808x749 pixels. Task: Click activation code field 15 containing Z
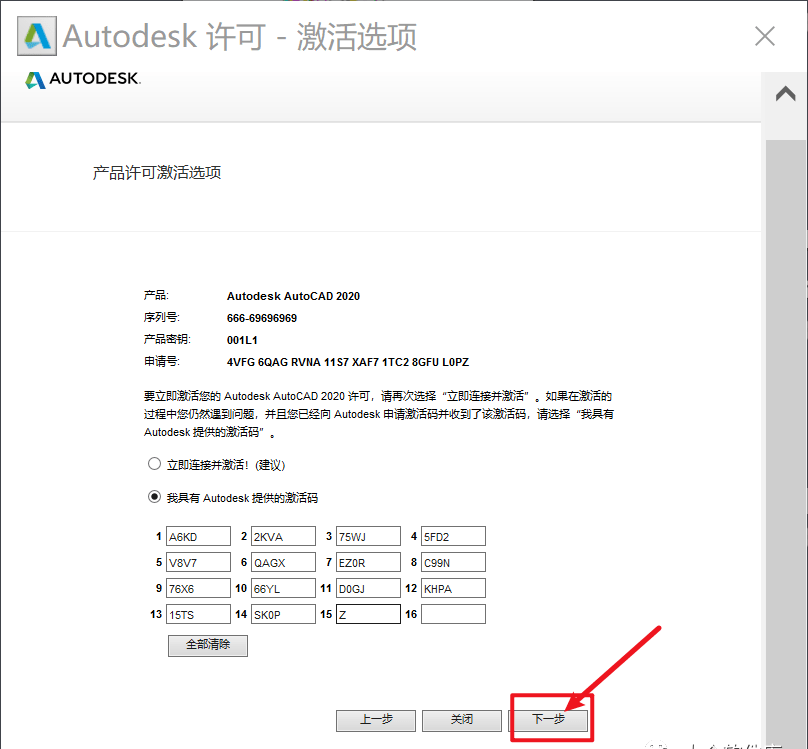[x=368, y=615]
